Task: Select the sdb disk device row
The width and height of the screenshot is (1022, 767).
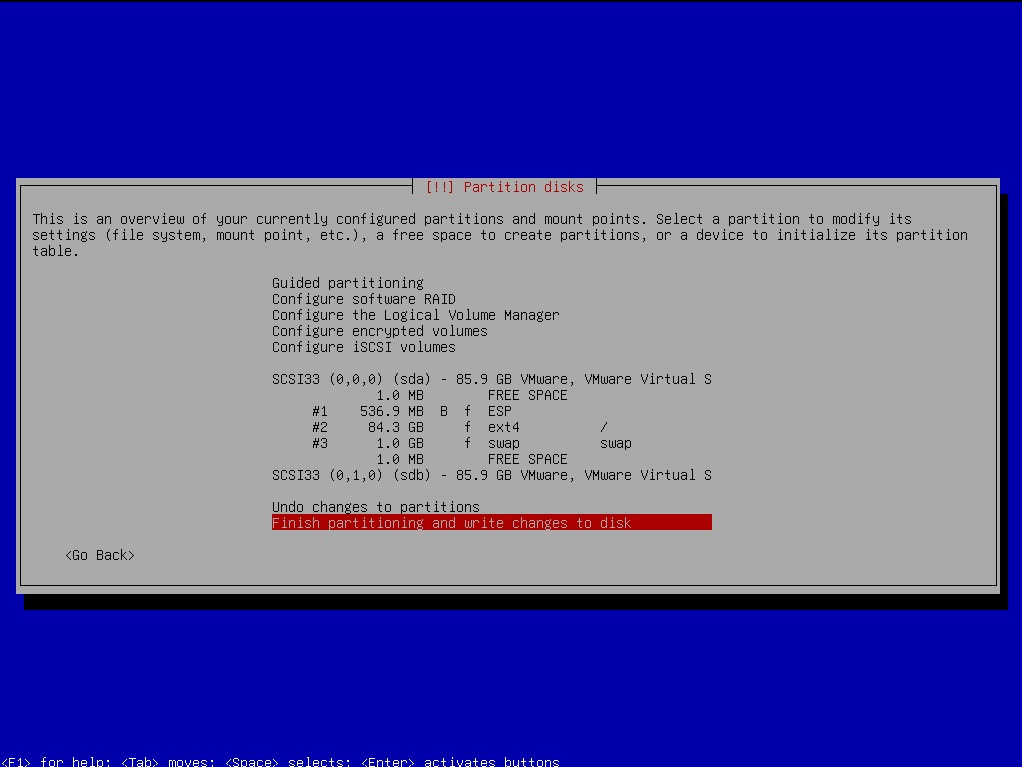Action: coord(491,475)
